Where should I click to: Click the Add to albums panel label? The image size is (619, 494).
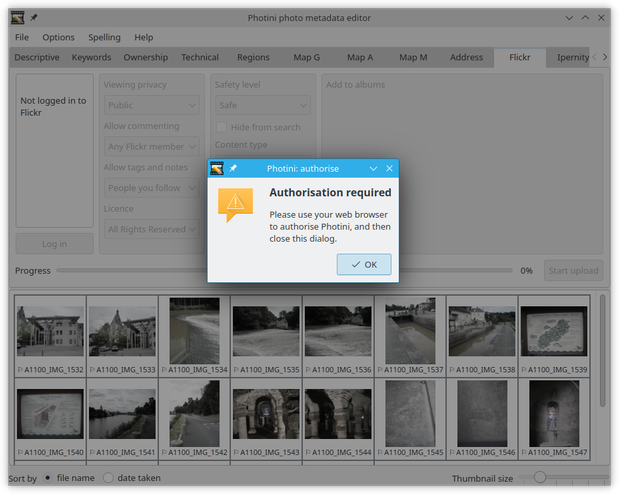click(x=355, y=85)
